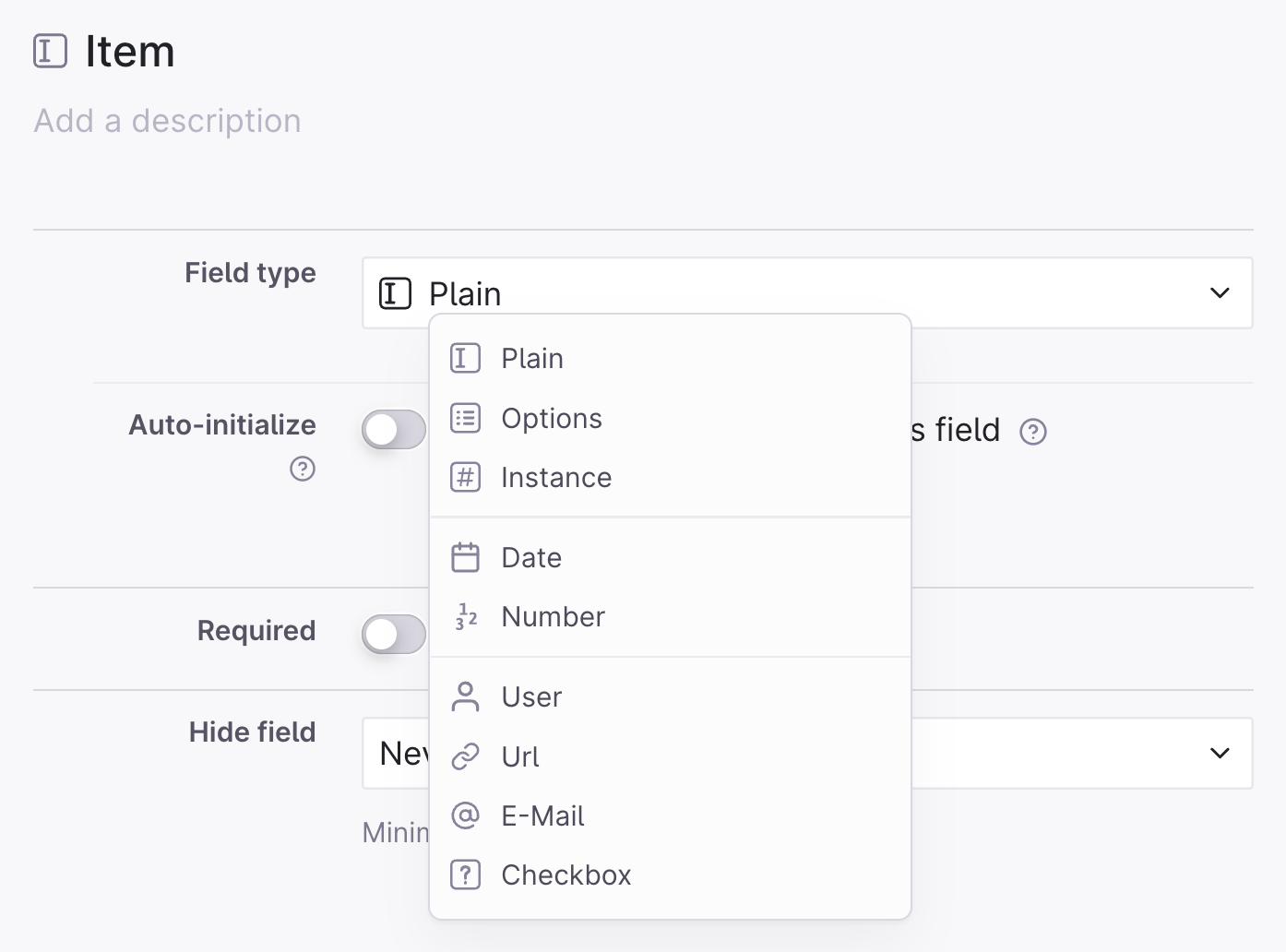Click the Plain text icon in dropdown list
1286x952 pixels.
(x=465, y=358)
